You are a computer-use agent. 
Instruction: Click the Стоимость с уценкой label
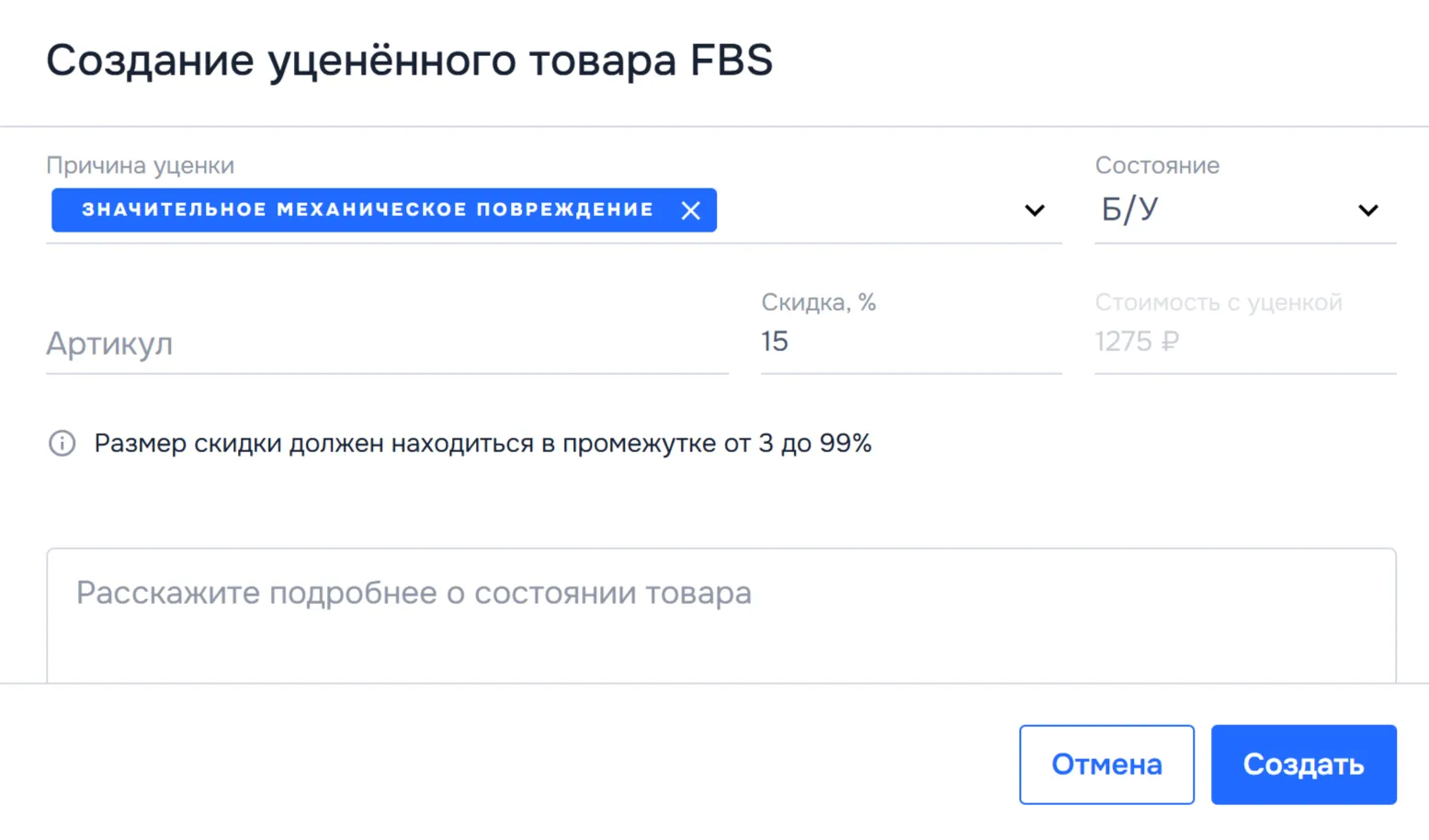[x=1219, y=302]
